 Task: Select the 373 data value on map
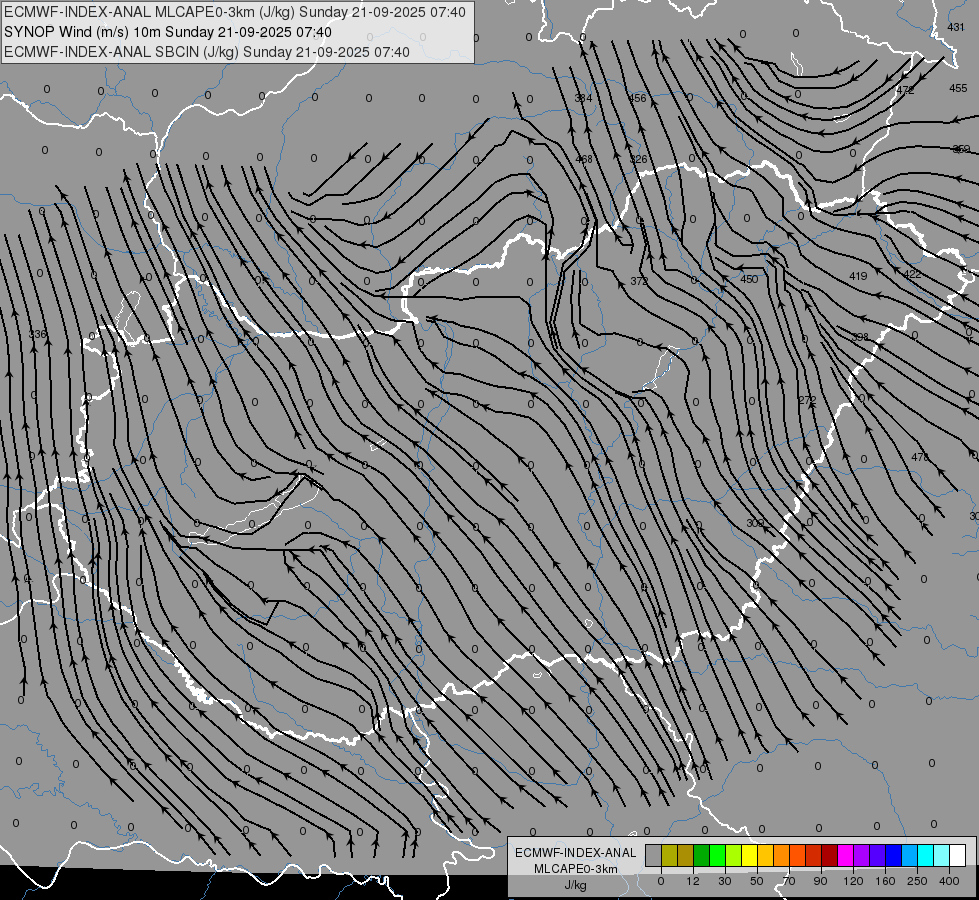(x=639, y=281)
